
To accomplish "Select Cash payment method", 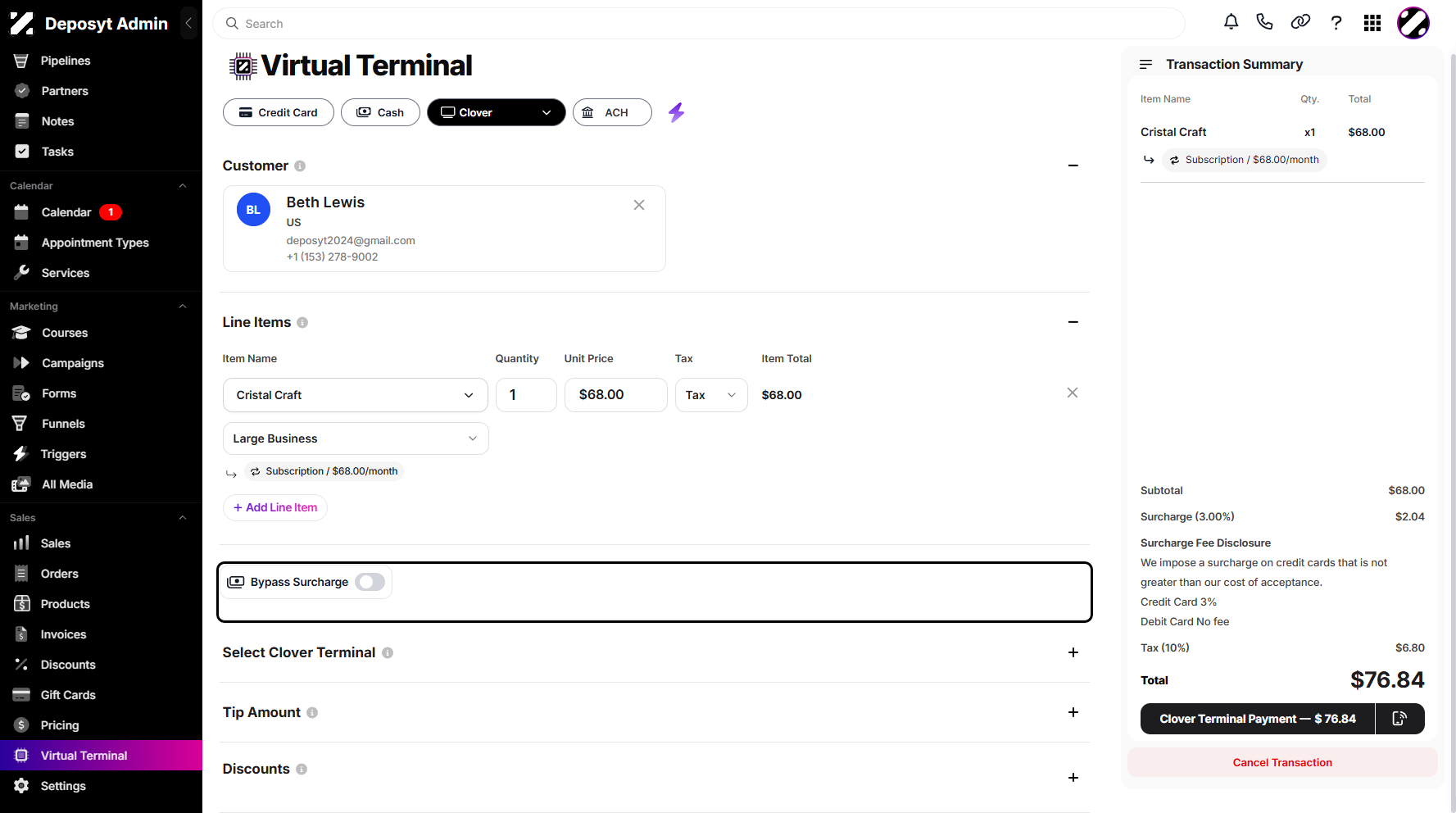I will [x=380, y=112].
